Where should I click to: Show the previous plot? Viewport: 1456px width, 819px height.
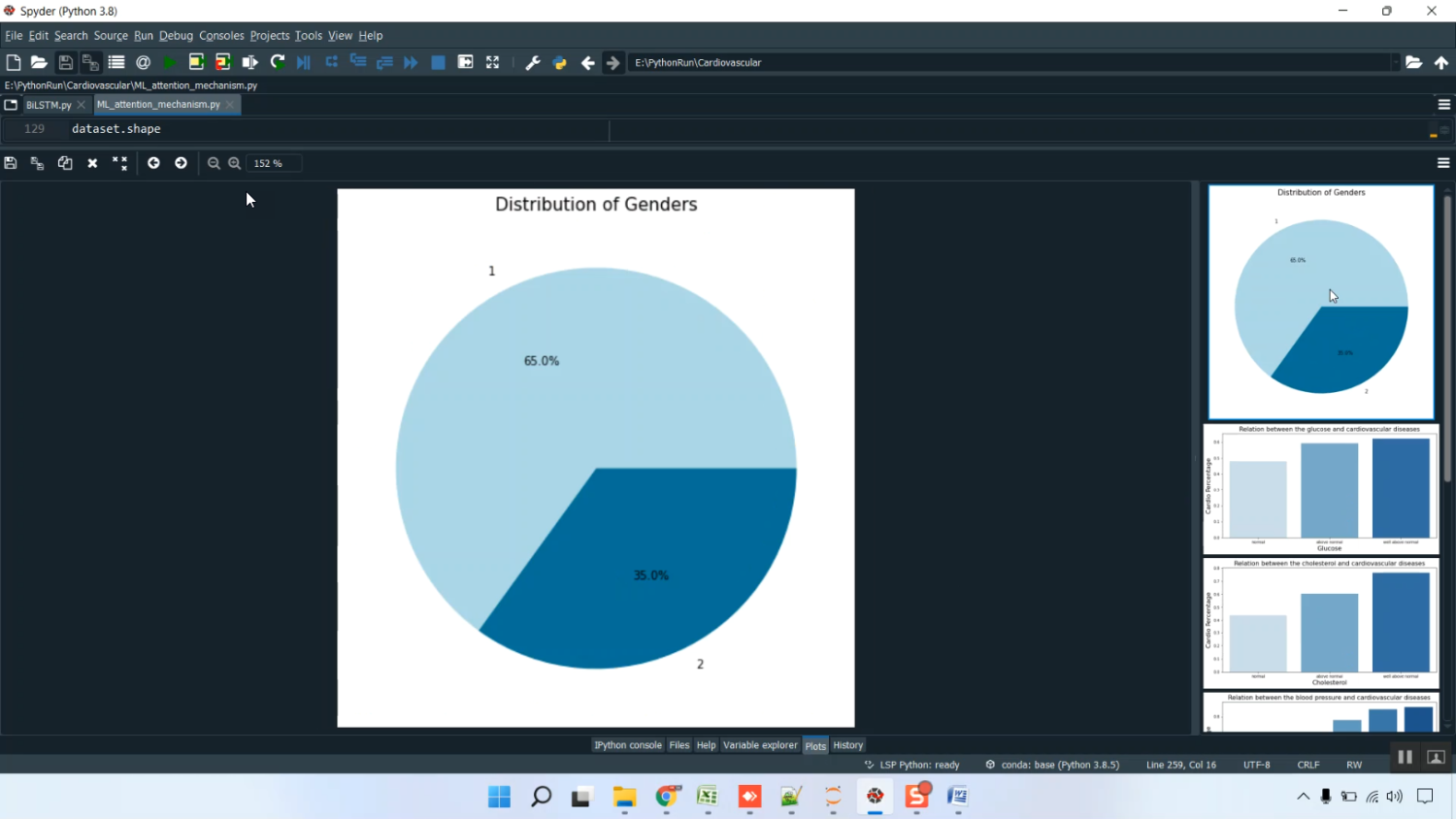153,163
